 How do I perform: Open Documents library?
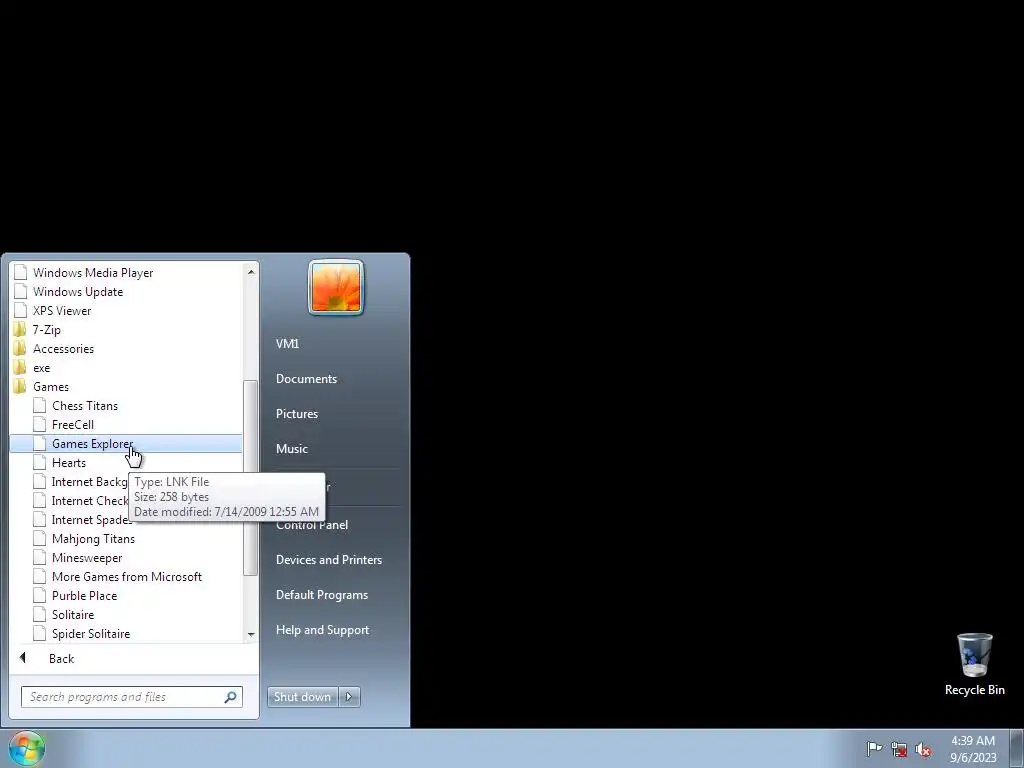point(306,379)
